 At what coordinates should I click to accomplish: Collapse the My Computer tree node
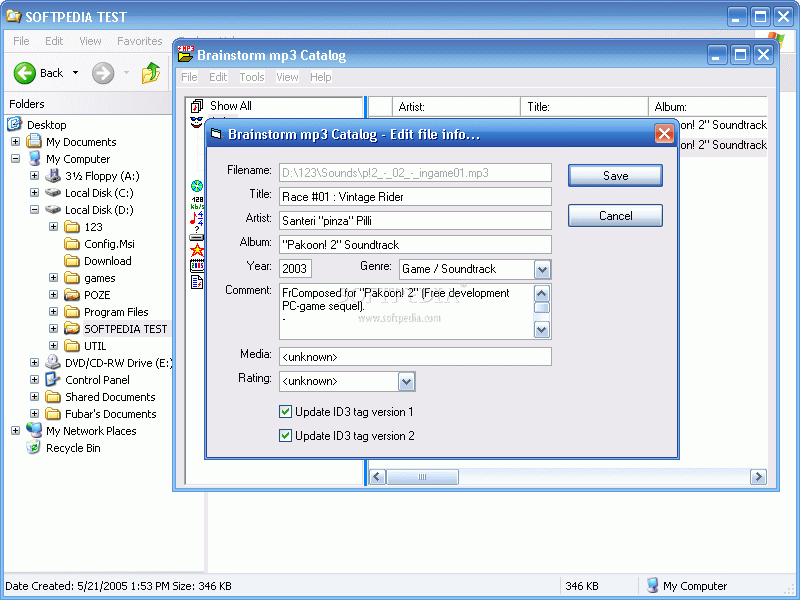coord(15,159)
